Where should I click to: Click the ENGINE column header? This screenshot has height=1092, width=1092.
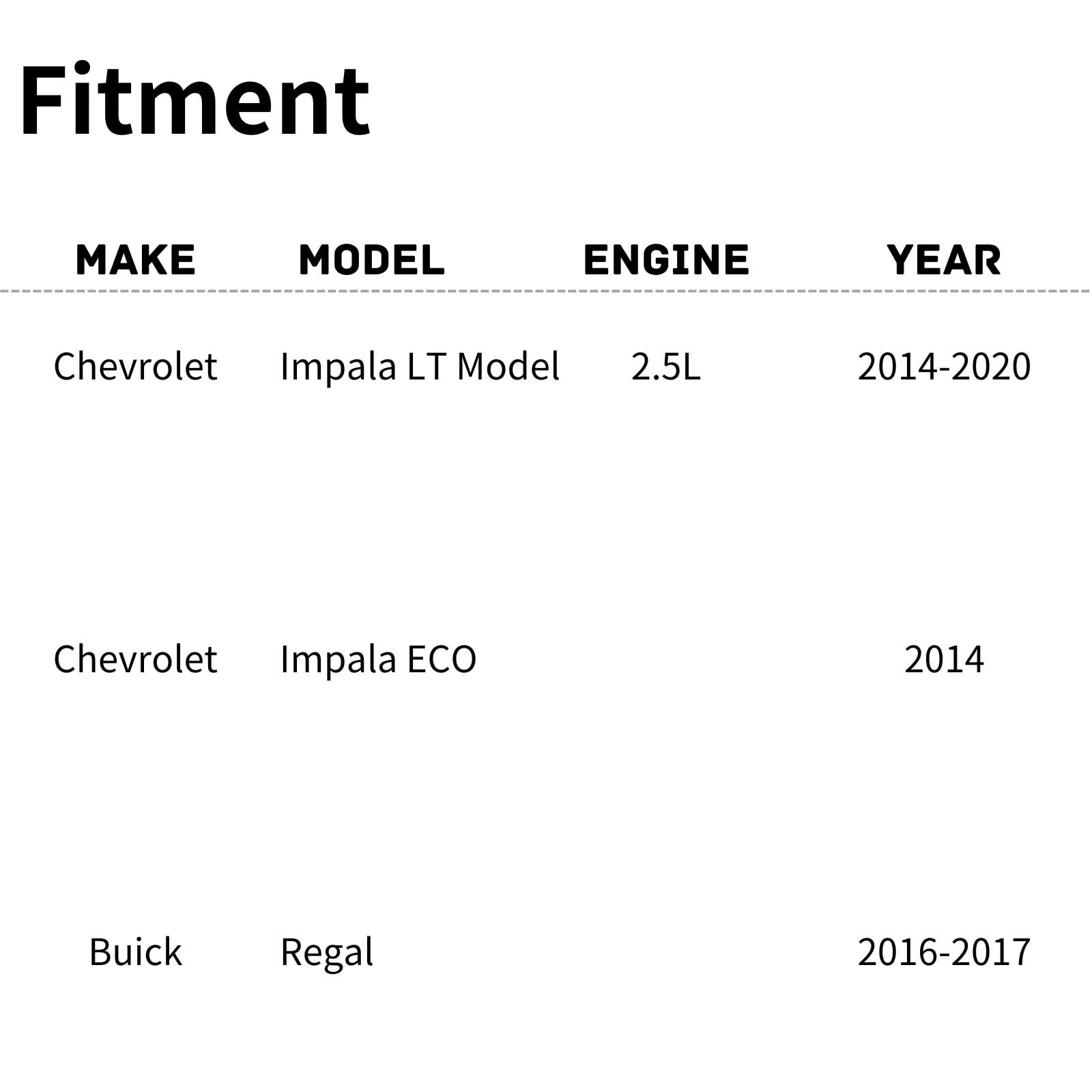pos(666,260)
